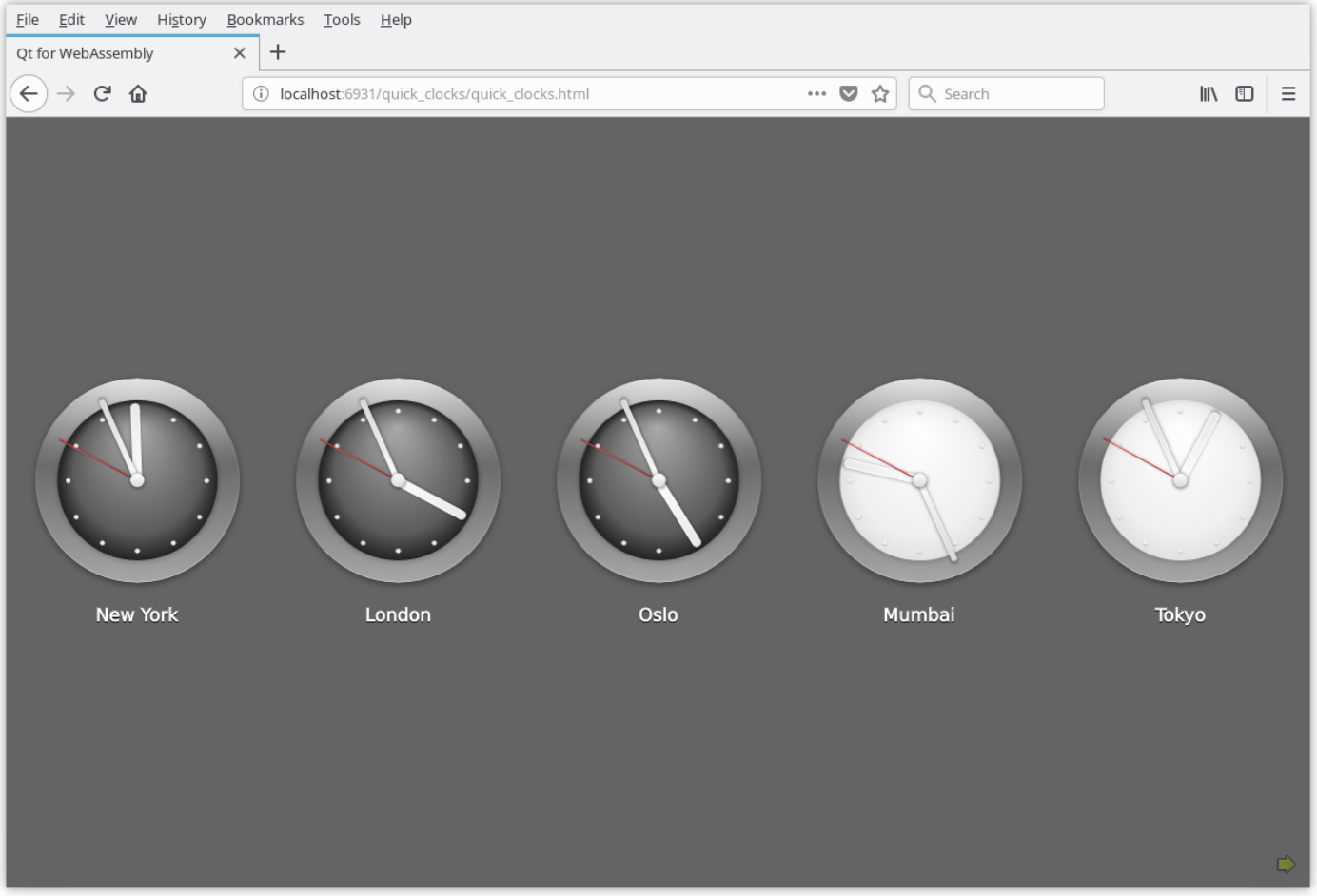Open the Bookmarks menu
The height and width of the screenshot is (896, 1317).
[265, 19]
